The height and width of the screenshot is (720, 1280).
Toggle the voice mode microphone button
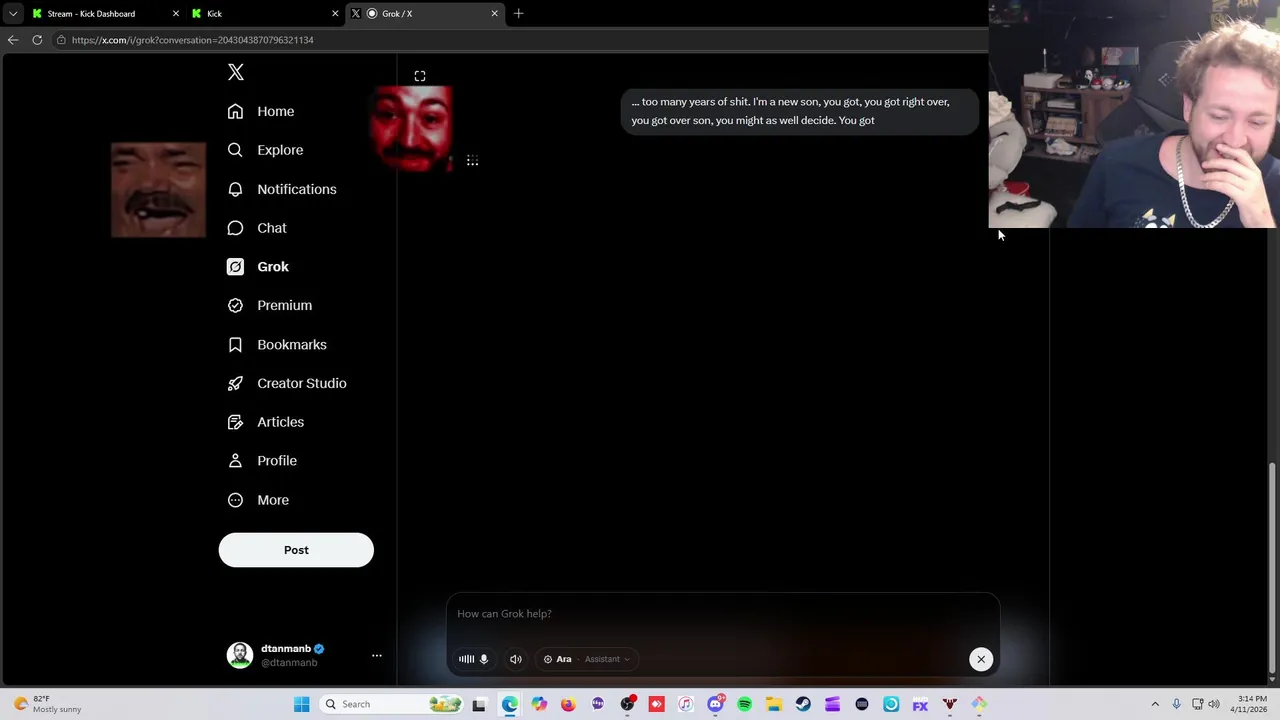(474, 659)
